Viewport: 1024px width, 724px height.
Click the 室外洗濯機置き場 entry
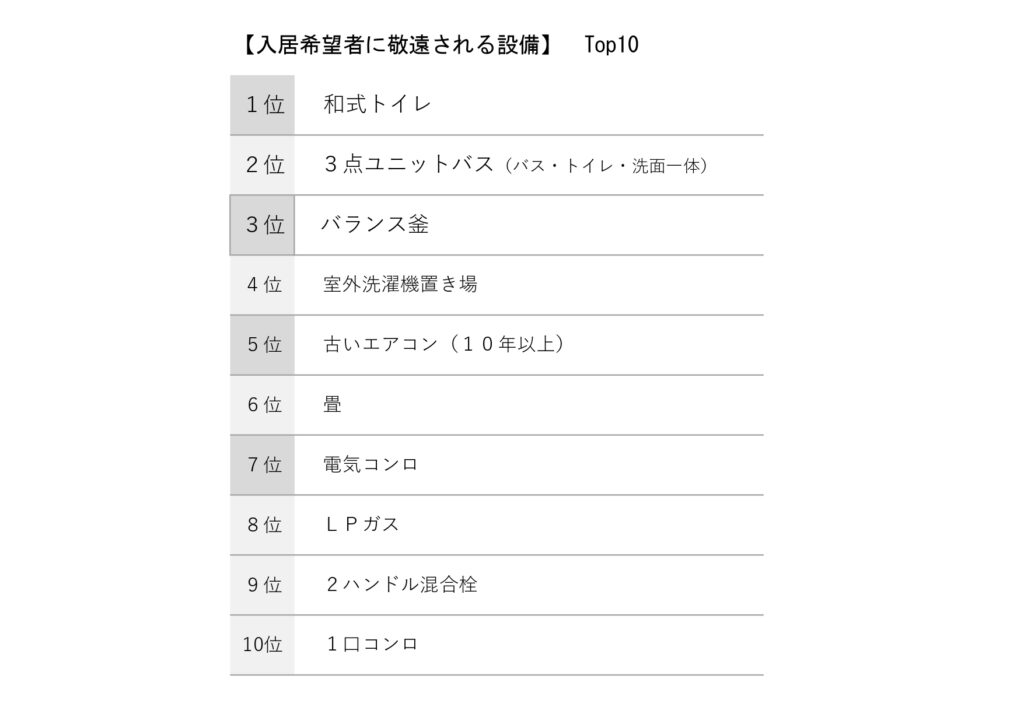pos(400,285)
